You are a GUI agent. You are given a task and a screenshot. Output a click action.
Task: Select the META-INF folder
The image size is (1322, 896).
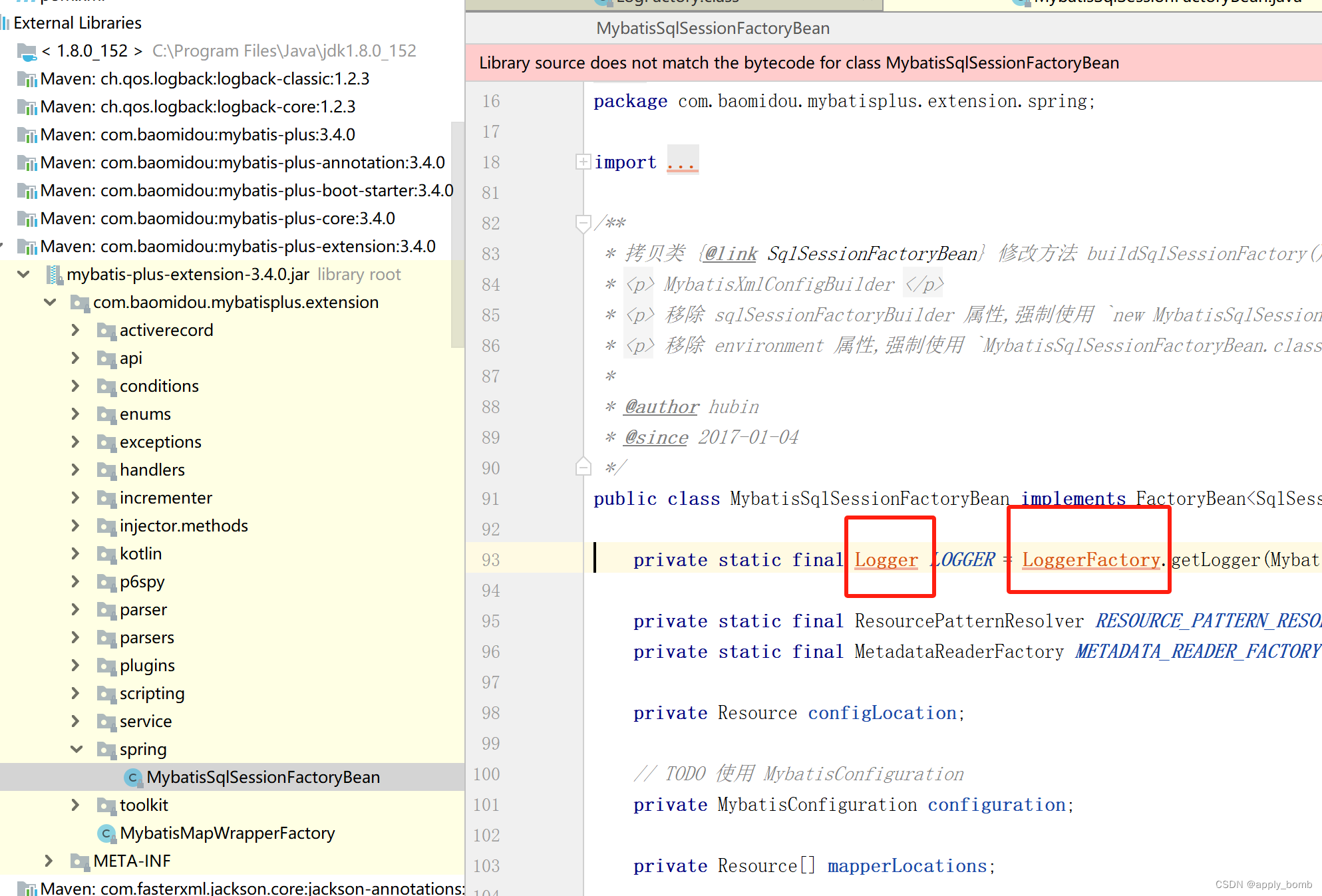coord(132,861)
